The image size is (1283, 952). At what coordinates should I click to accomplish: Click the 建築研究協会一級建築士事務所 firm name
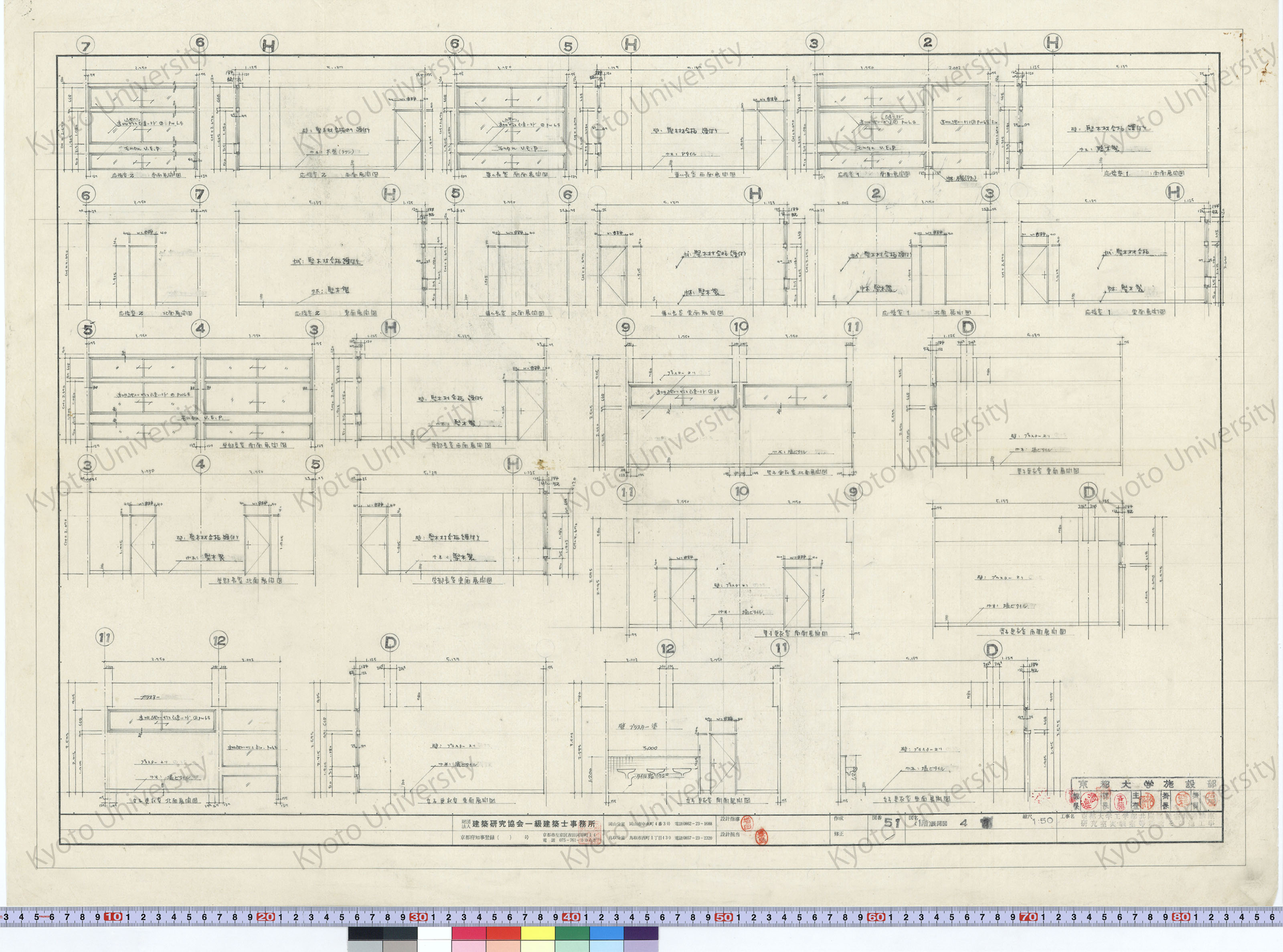(x=534, y=824)
